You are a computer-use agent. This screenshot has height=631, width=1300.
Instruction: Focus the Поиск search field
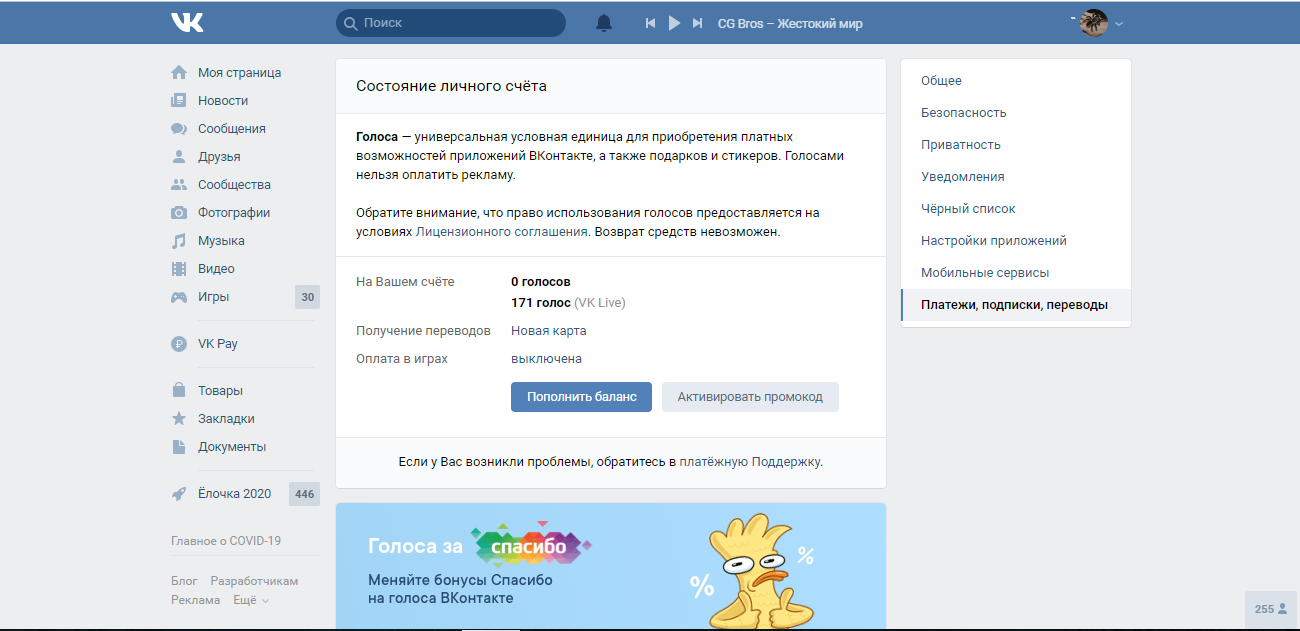[x=451, y=22]
